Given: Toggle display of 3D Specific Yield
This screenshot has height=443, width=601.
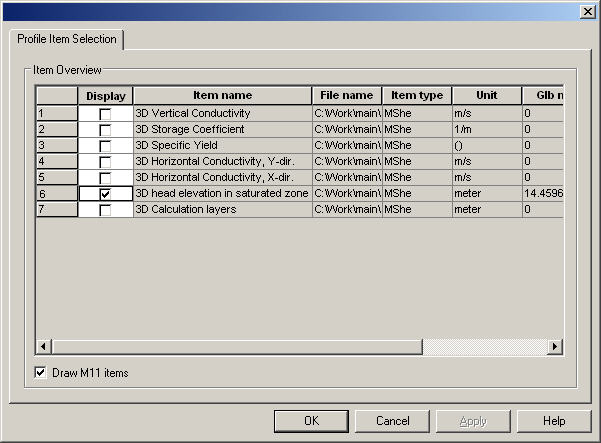Looking at the screenshot, I should [x=105, y=146].
